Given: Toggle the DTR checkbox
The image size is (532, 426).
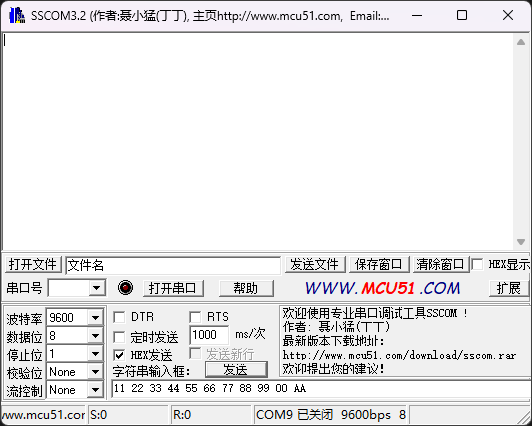Looking at the screenshot, I should click(119, 317).
